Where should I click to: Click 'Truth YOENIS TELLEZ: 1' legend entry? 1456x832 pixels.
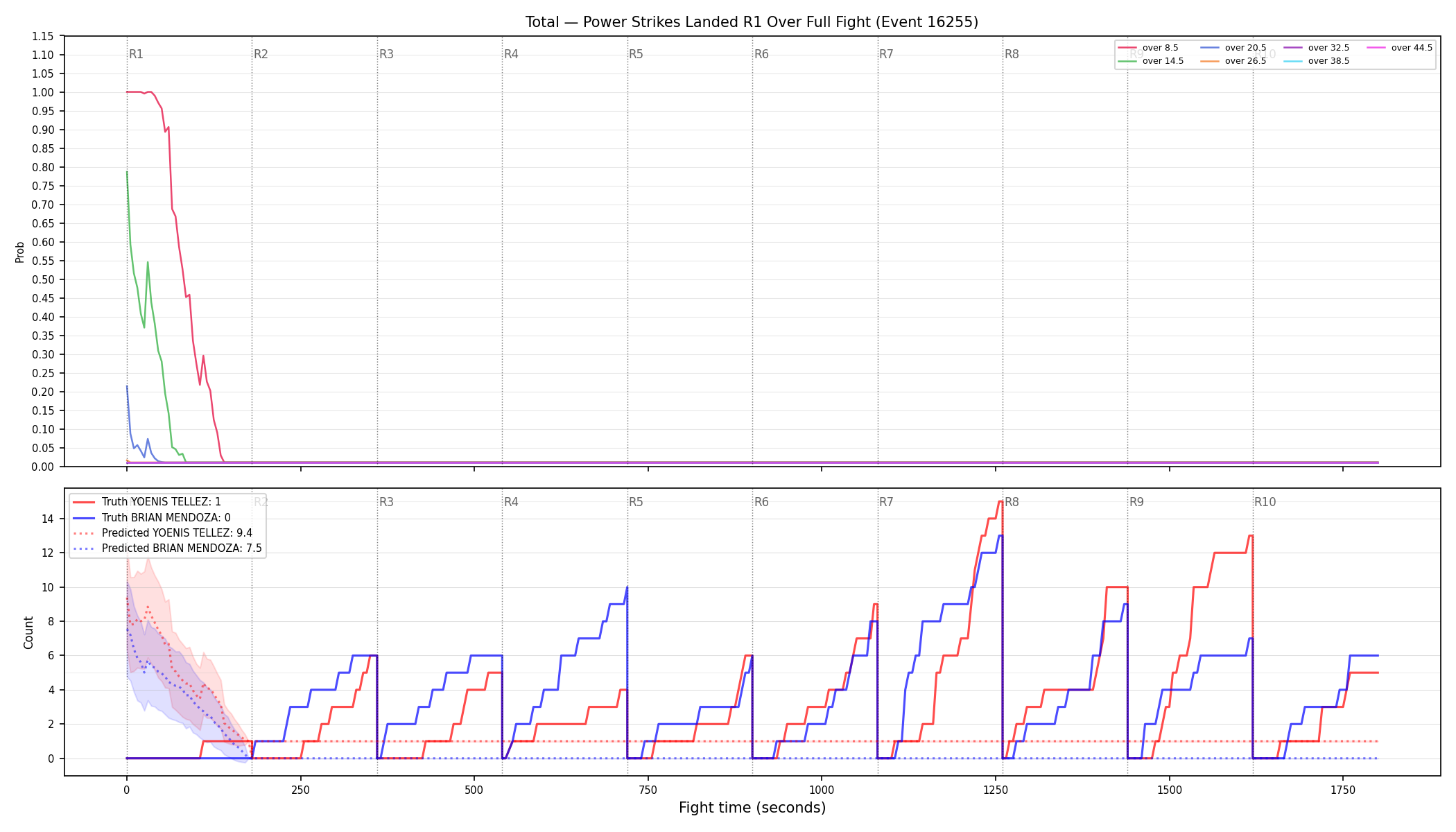[x=162, y=502]
